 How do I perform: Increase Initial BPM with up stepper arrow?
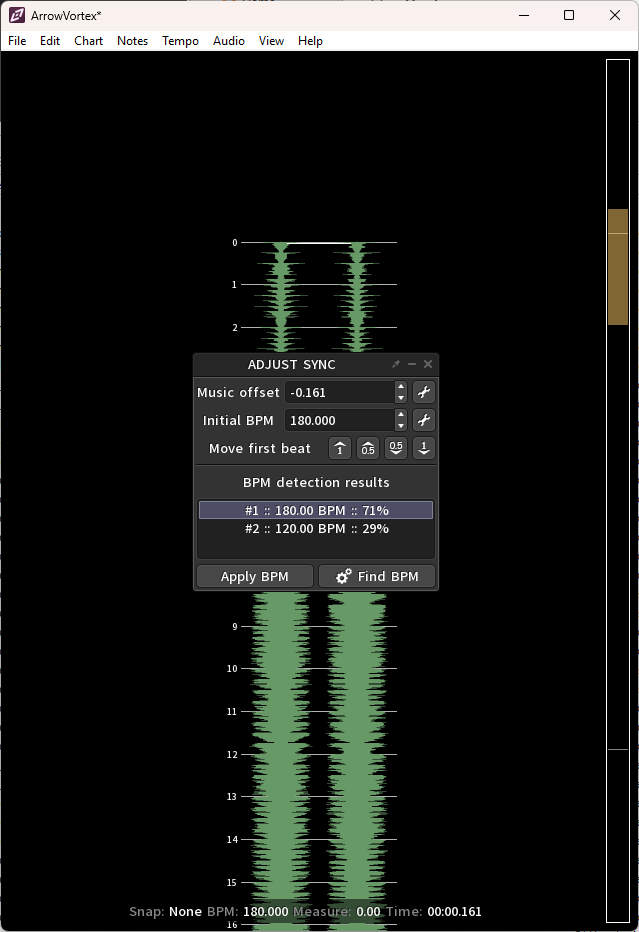click(x=401, y=415)
